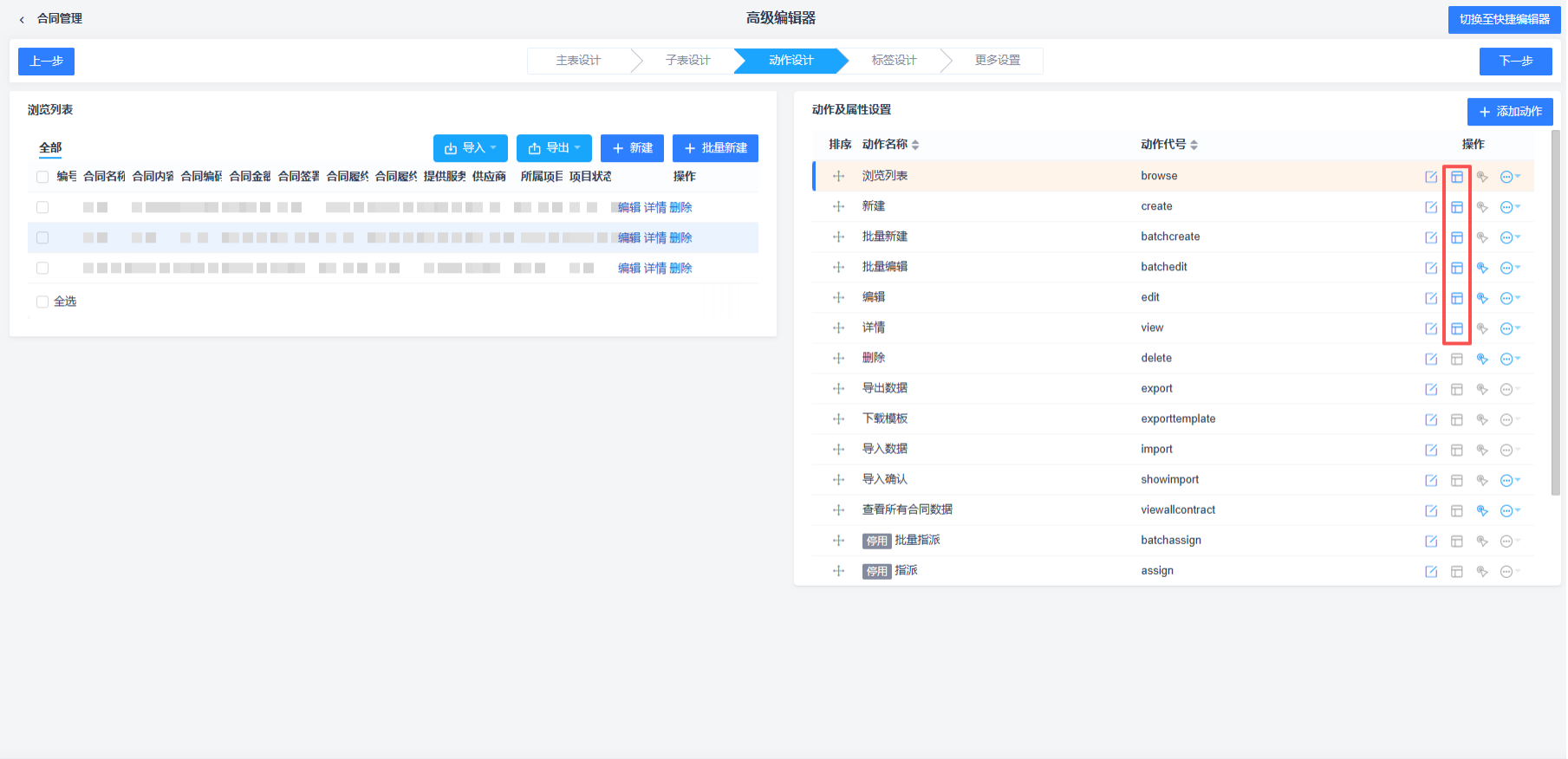This screenshot has height=759, width=1568.
Task: Tick the first data row checkbox
Action: tap(42, 207)
